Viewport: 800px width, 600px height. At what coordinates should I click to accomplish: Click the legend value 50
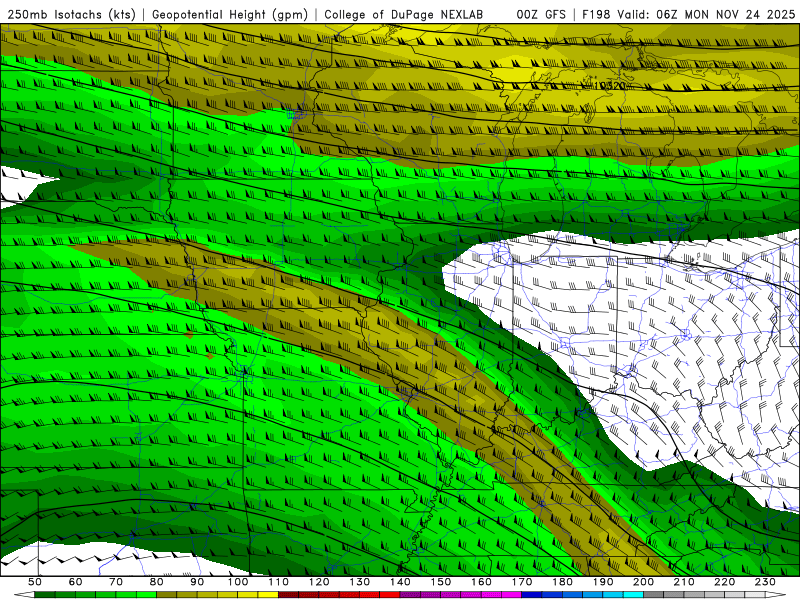(x=35, y=582)
